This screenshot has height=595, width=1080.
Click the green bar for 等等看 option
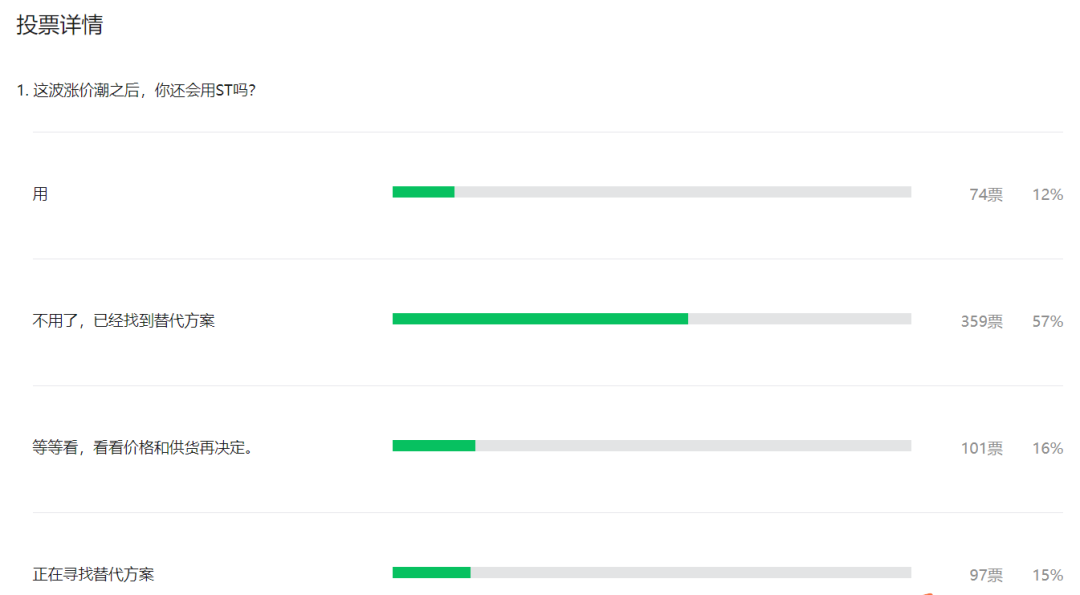[434, 446]
